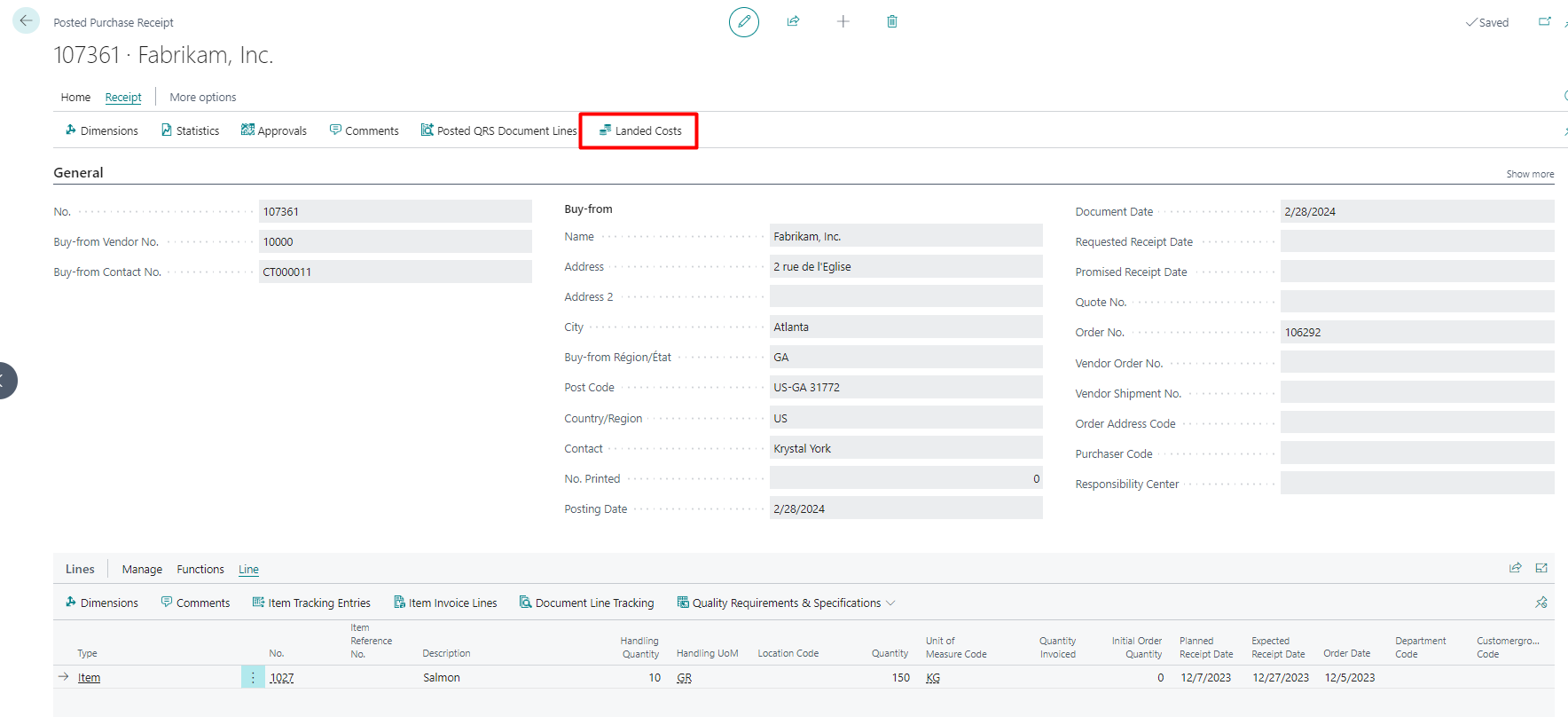The width and height of the screenshot is (1568, 717).
Task: Open the Manage menu in Lines
Action: point(142,569)
